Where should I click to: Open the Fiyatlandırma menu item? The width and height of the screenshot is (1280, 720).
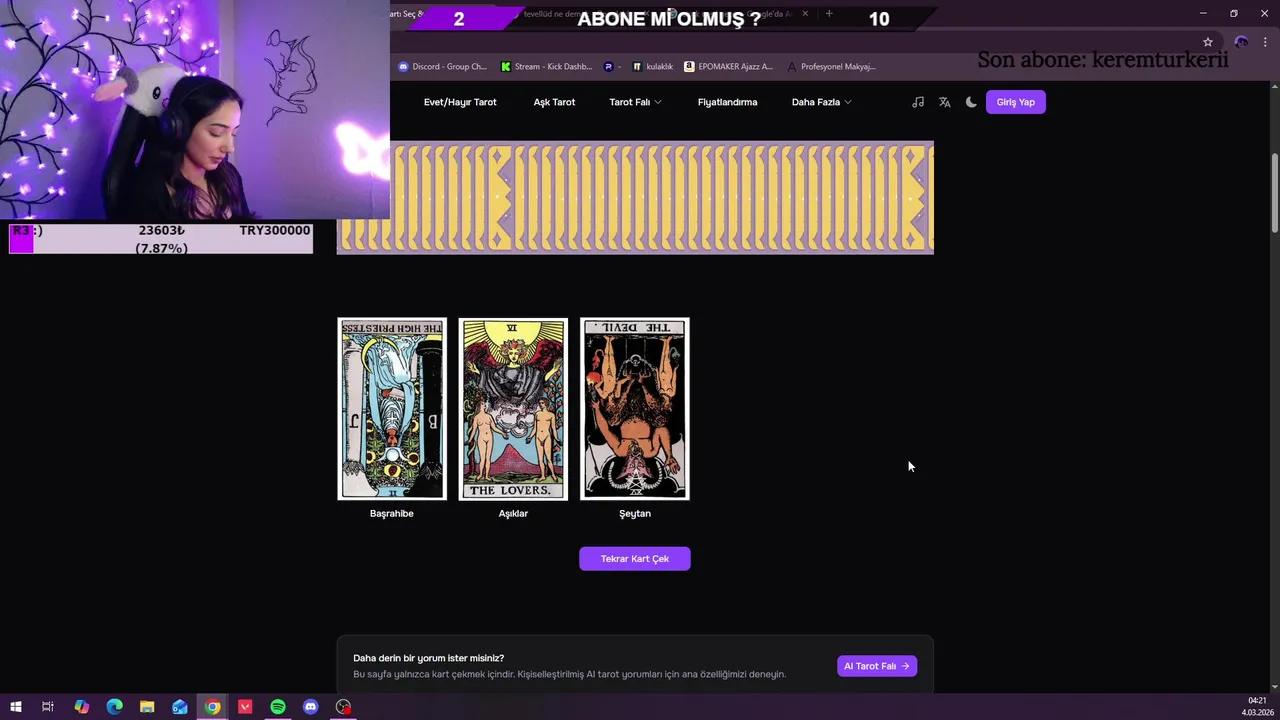coord(727,102)
